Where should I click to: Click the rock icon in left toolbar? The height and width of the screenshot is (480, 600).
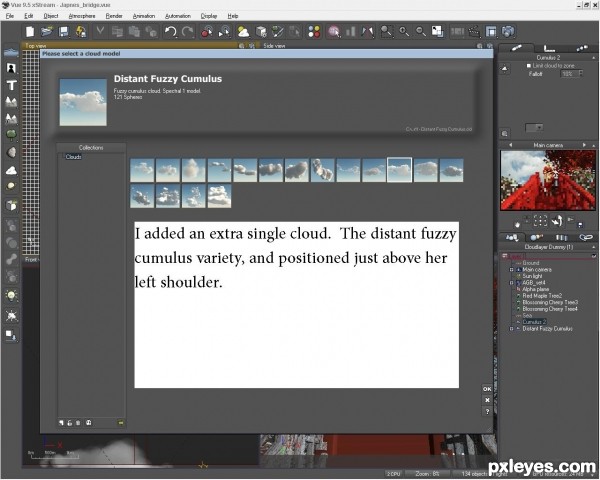[x=11, y=152]
